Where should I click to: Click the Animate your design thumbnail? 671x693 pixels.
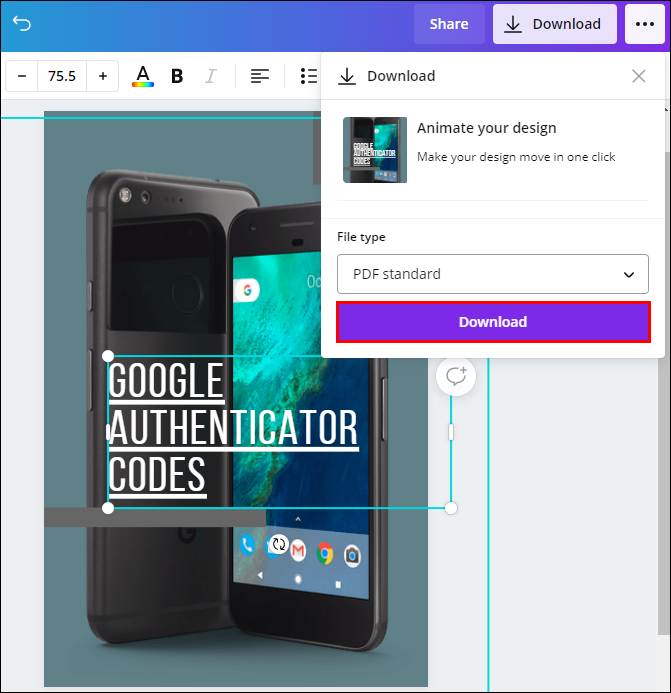click(375, 150)
